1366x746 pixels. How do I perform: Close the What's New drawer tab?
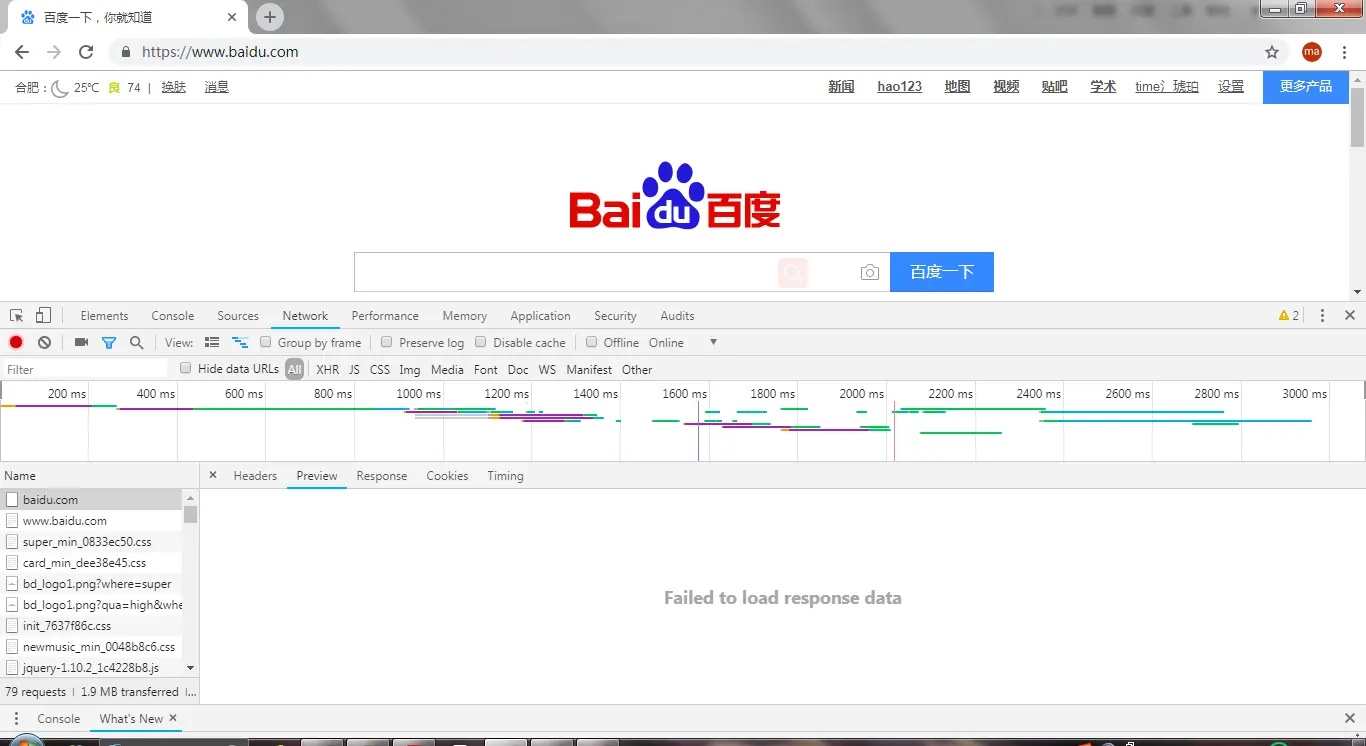click(x=173, y=718)
